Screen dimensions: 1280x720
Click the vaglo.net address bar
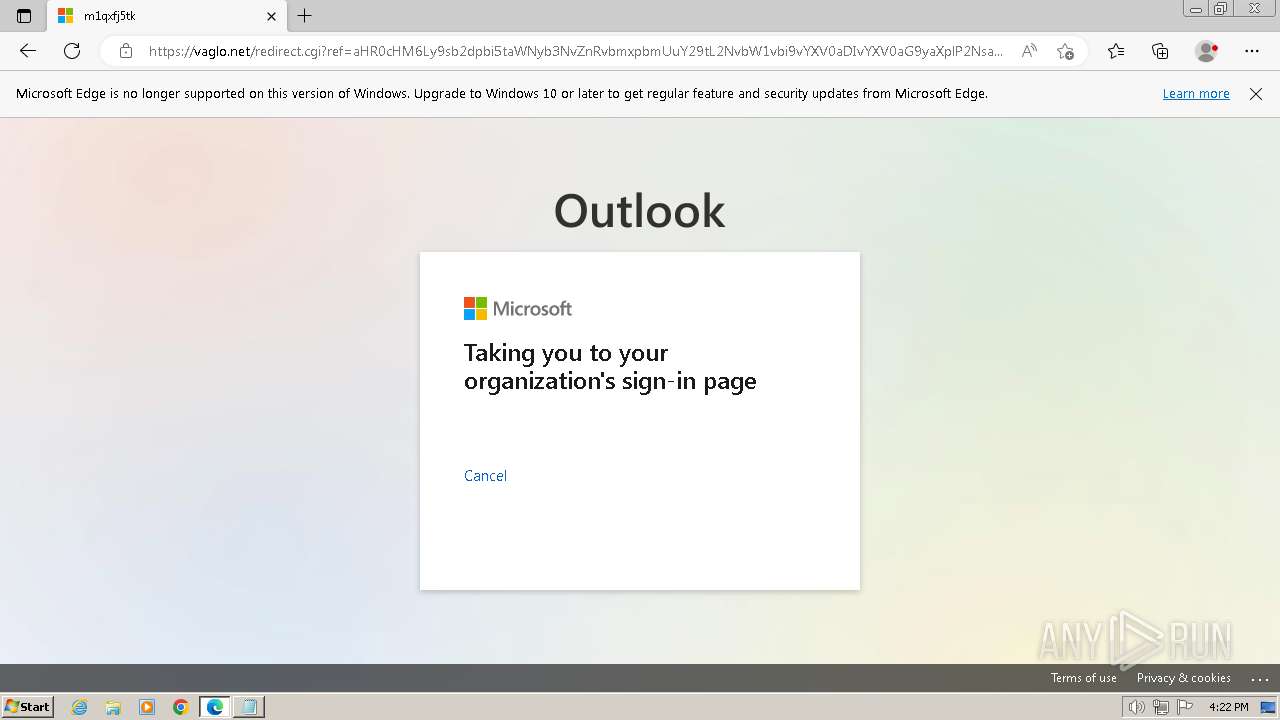pyautogui.click(x=575, y=51)
